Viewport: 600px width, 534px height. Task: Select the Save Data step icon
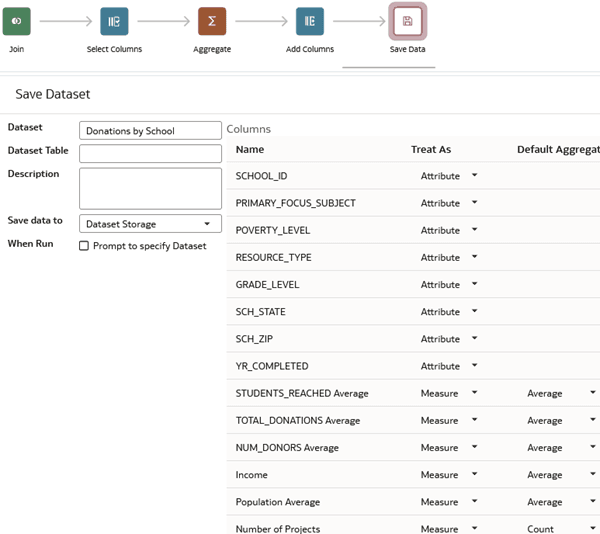(408, 21)
